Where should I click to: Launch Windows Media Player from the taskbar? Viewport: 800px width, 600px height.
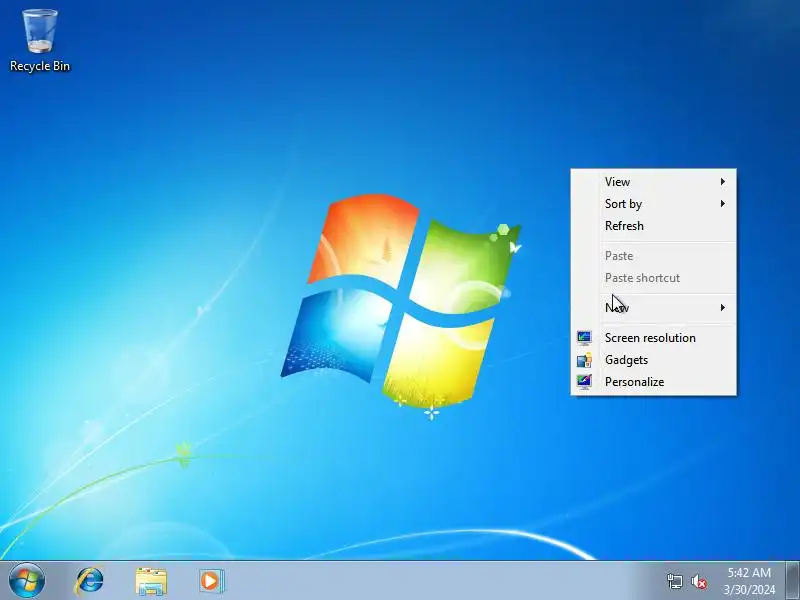[211, 581]
